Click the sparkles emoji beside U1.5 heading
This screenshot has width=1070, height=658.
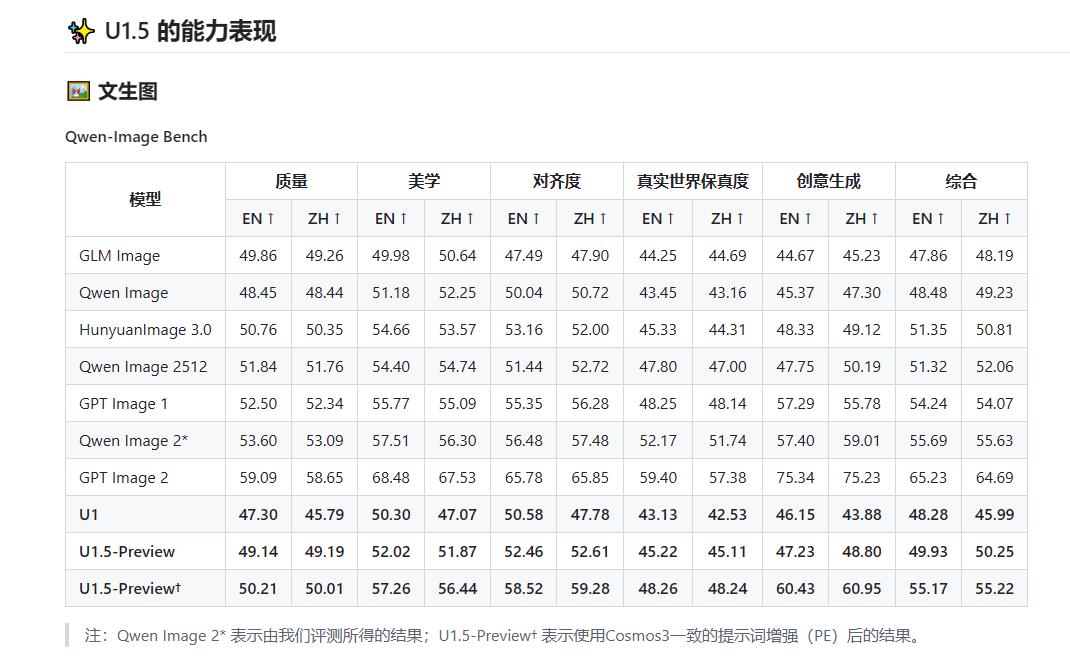(81, 31)
